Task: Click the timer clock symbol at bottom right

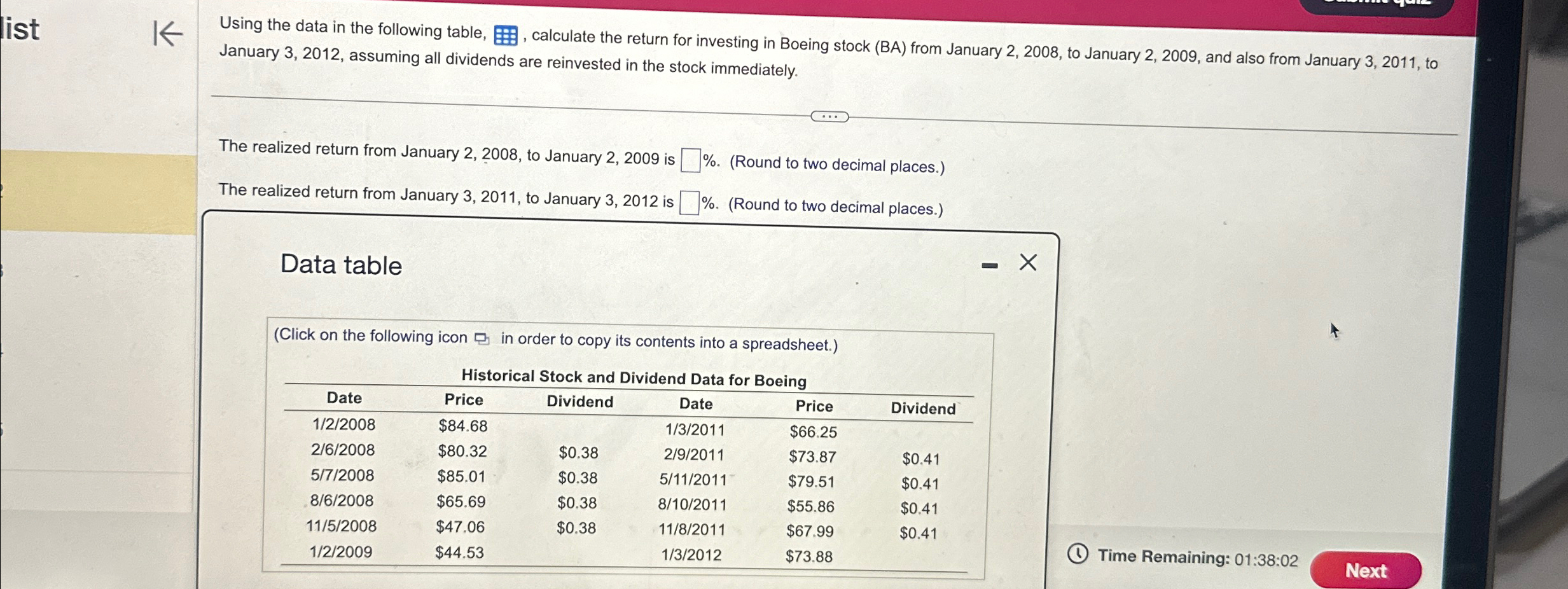Action: point(1077,554)
